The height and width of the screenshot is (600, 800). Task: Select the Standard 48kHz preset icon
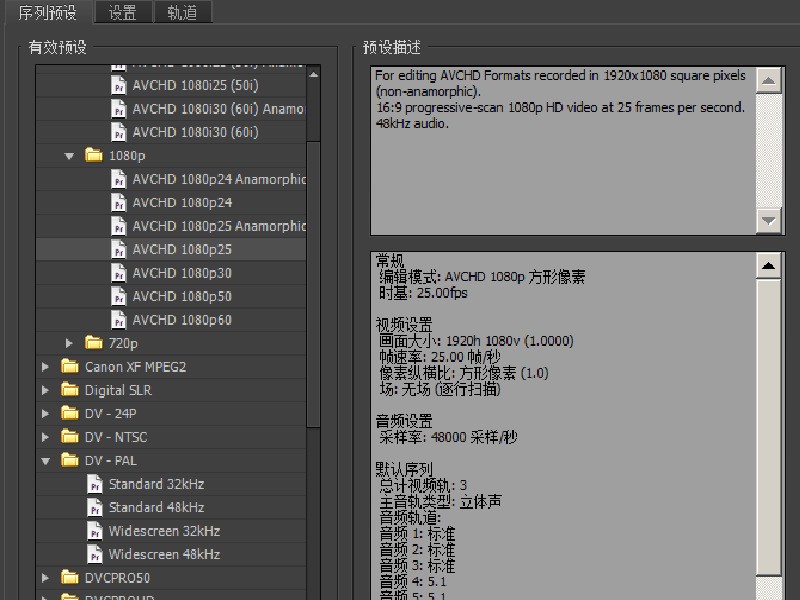pyautogui.click(x=95, y=507)
